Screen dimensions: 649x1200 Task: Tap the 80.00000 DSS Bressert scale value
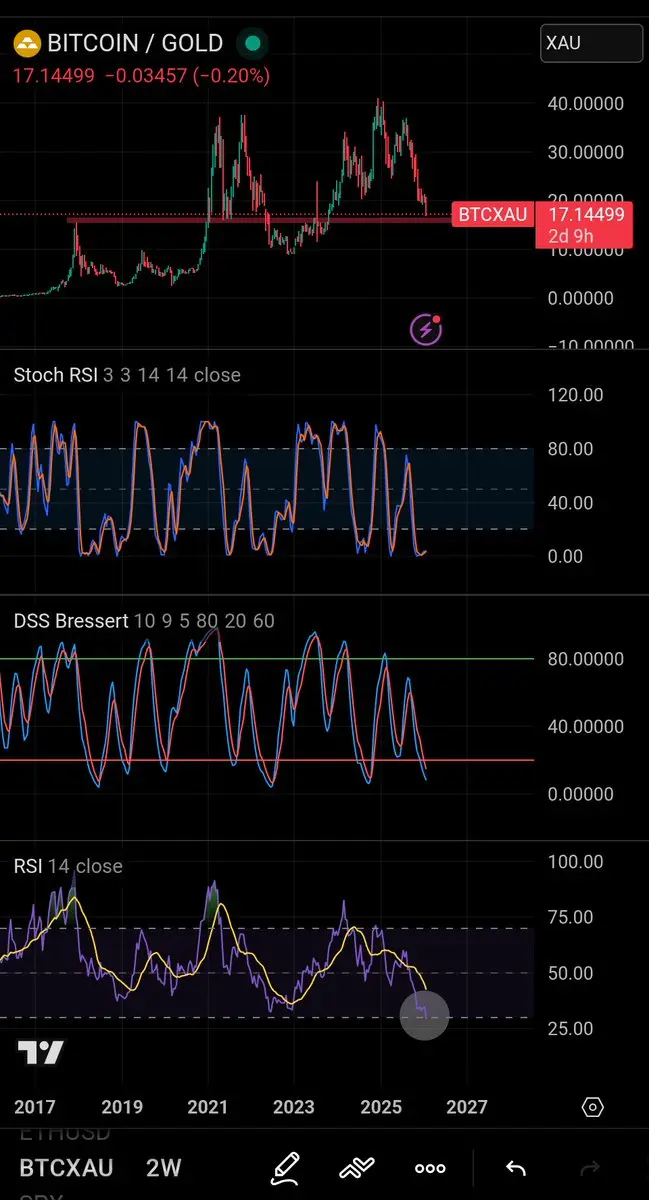pos(586,659)
